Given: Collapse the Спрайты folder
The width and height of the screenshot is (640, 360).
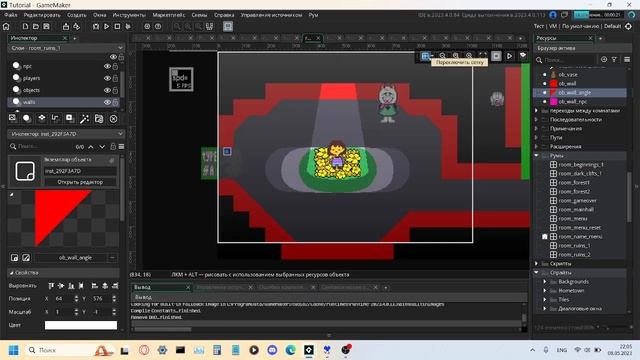Looking at the screenshot, I should point(537,273).
